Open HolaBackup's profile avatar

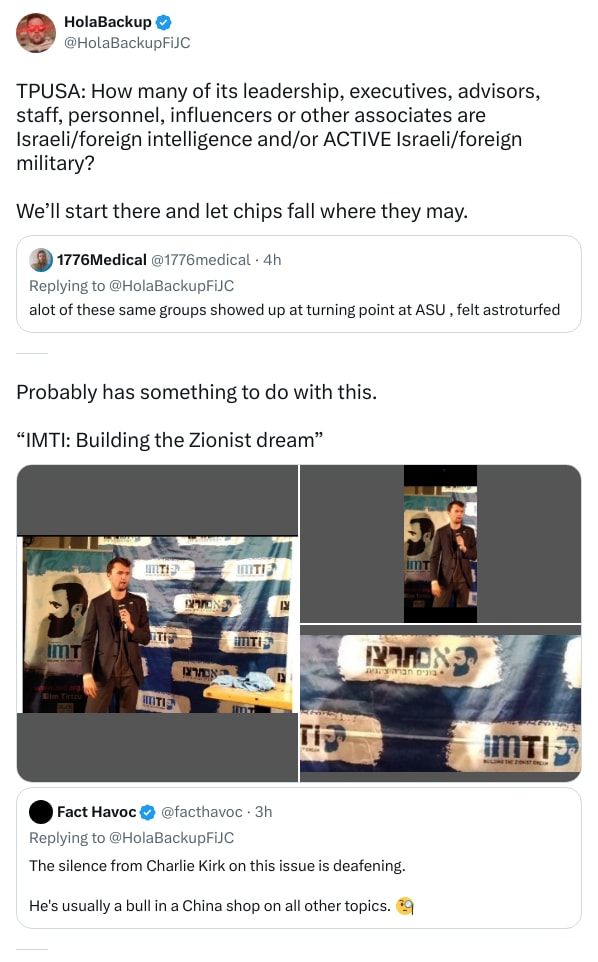coord(36,32)
